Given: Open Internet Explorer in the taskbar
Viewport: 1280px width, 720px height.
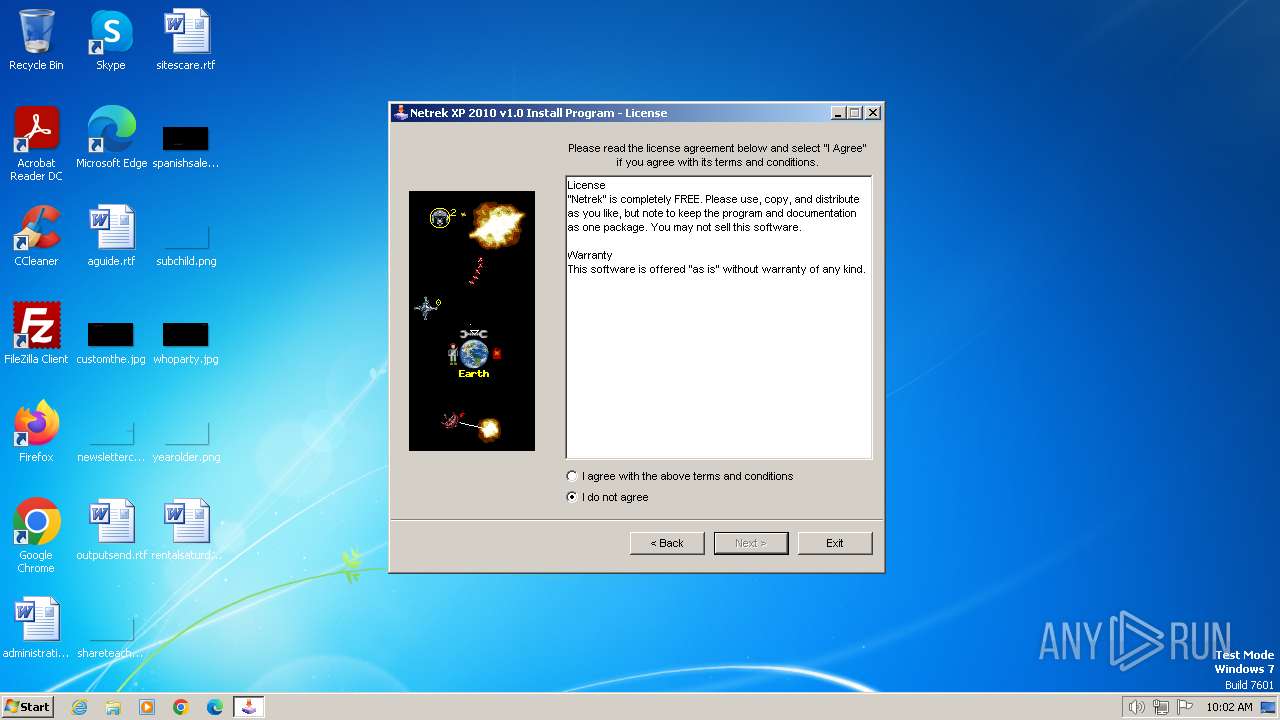Looking at the screenshot, I should (x=79, y=707).
